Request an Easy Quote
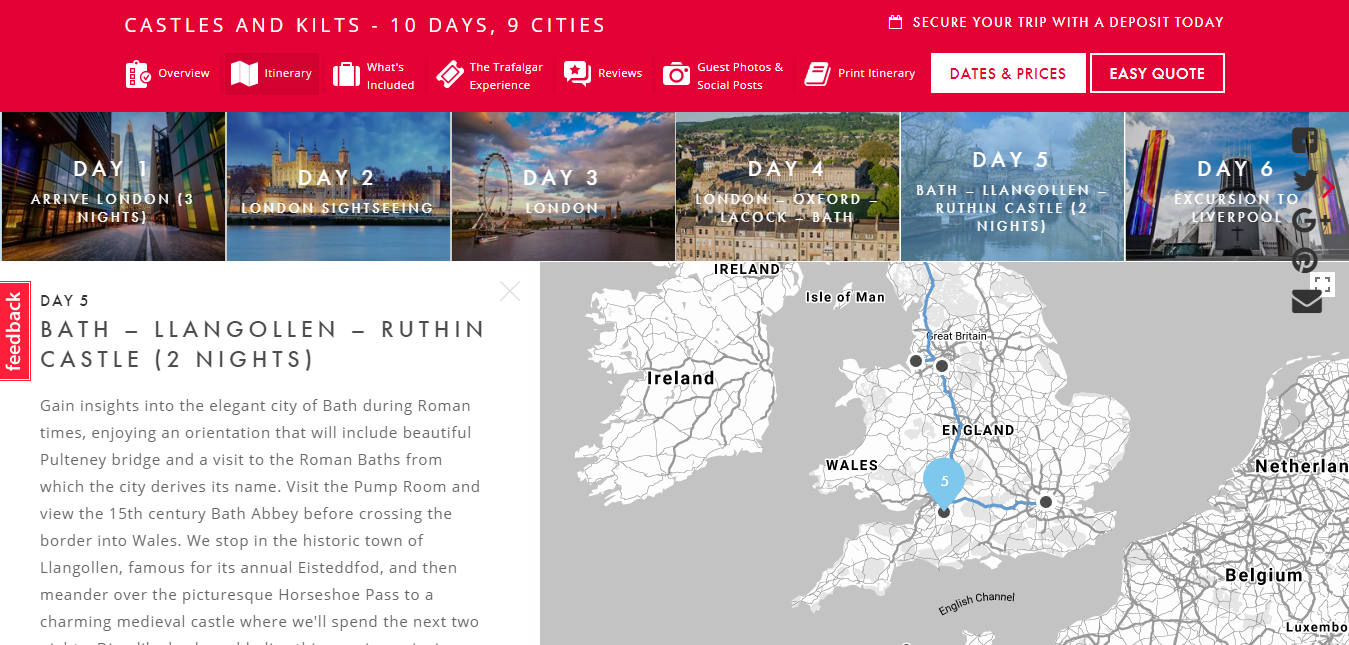This screenshot has height=645, width=1349. pyautogui.click(x=1156, y=73)
